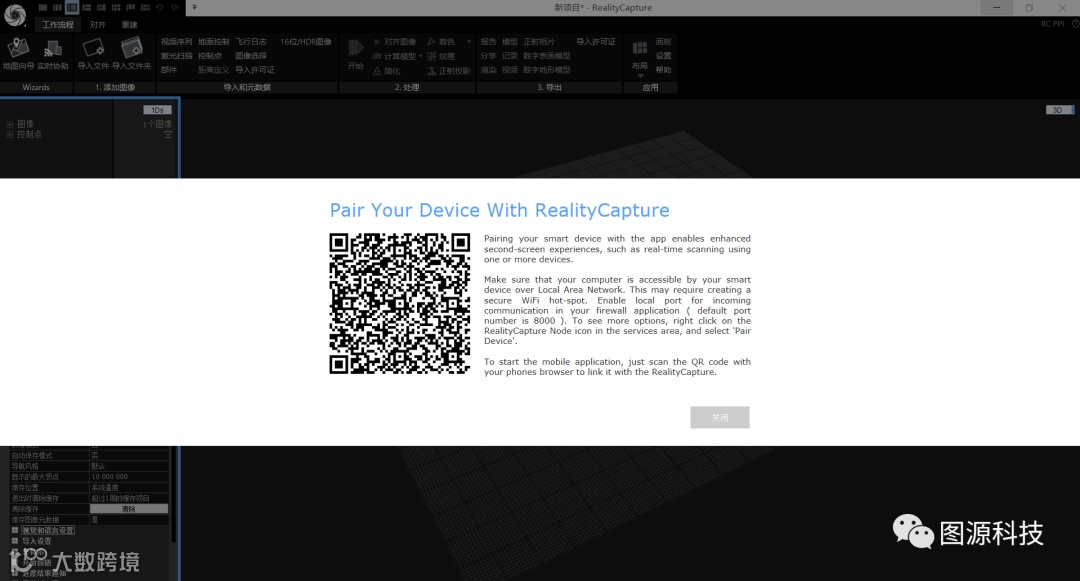This screenshot has height=581, width=1080.
Task: Select the 着色 colorize tool
Action: 441,42
